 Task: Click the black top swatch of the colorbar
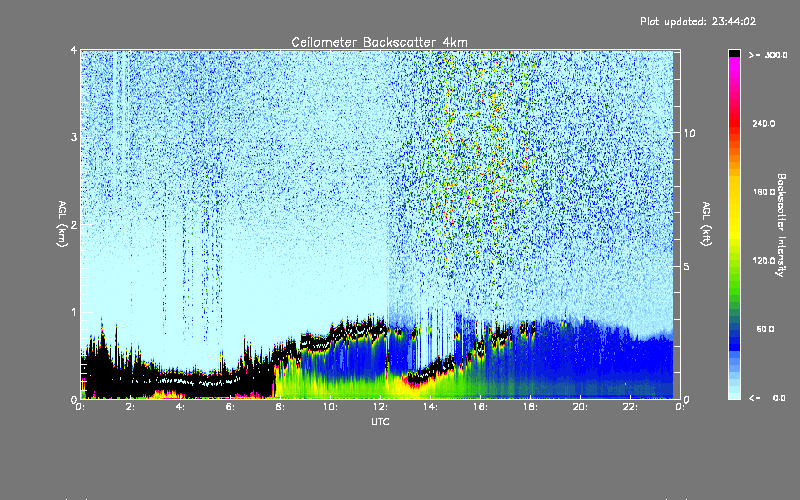click(734, 53)
